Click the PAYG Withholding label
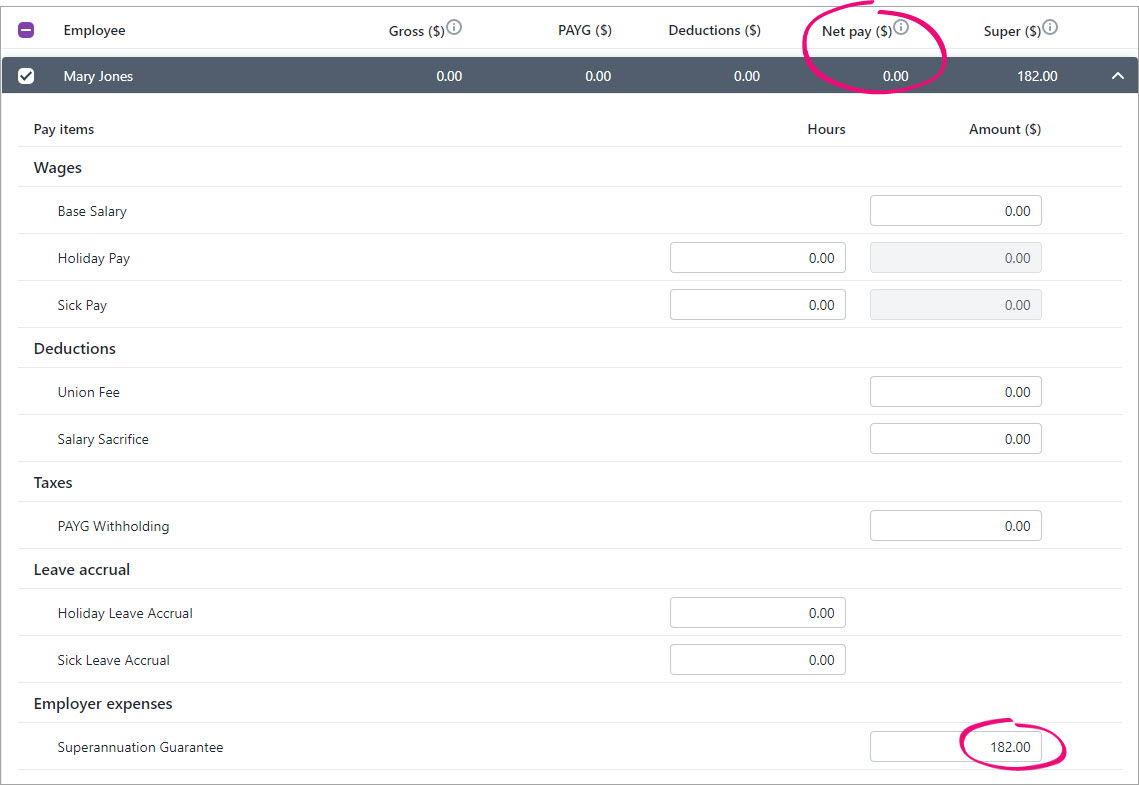 point(113,526)
